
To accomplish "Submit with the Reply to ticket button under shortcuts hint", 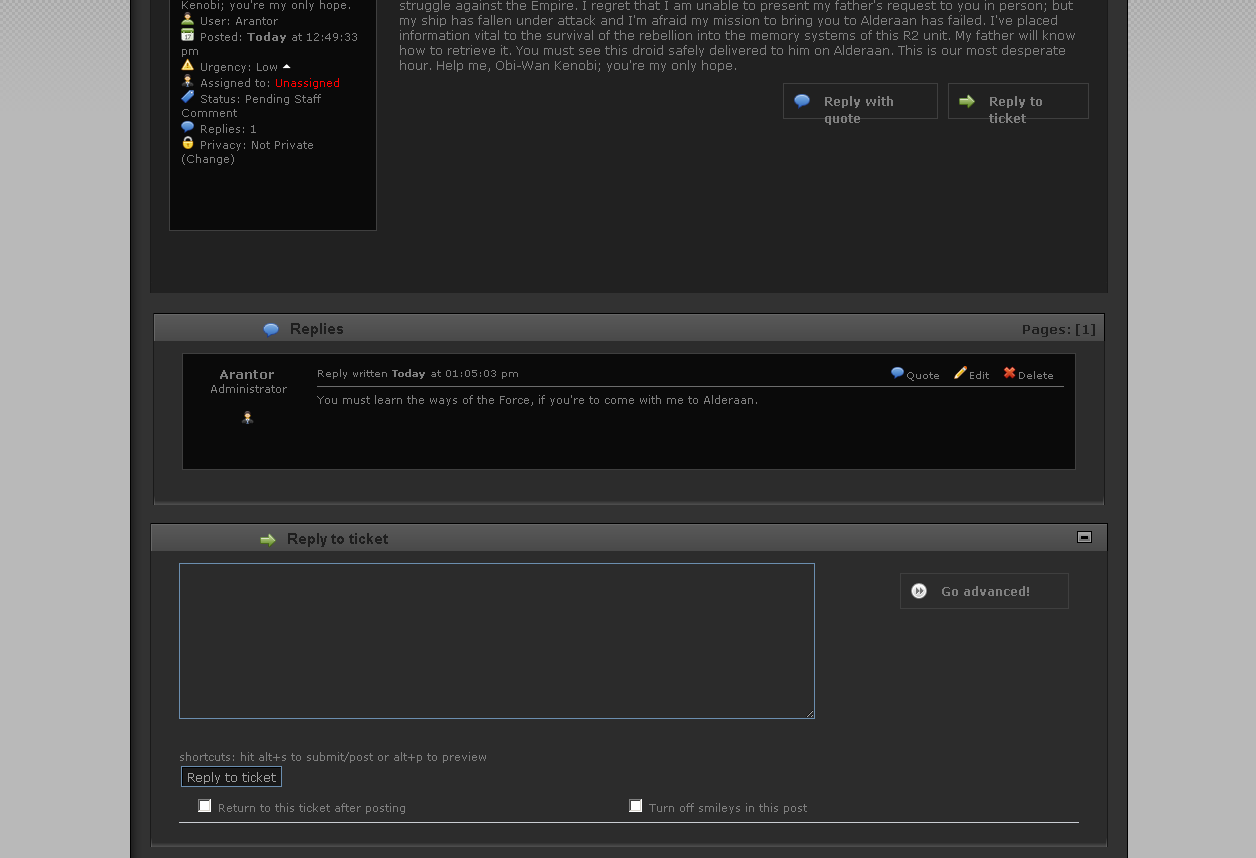I will click(x=231, y=777).
